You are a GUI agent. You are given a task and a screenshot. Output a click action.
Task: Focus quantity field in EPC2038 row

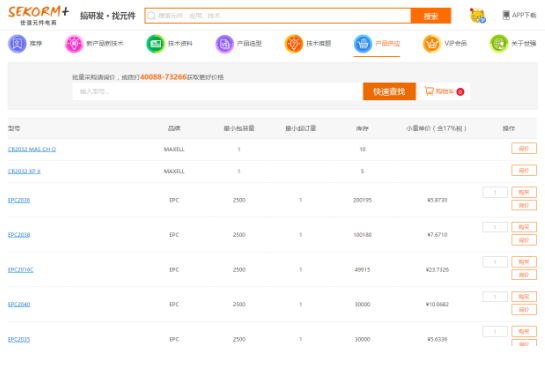(495, 227)
